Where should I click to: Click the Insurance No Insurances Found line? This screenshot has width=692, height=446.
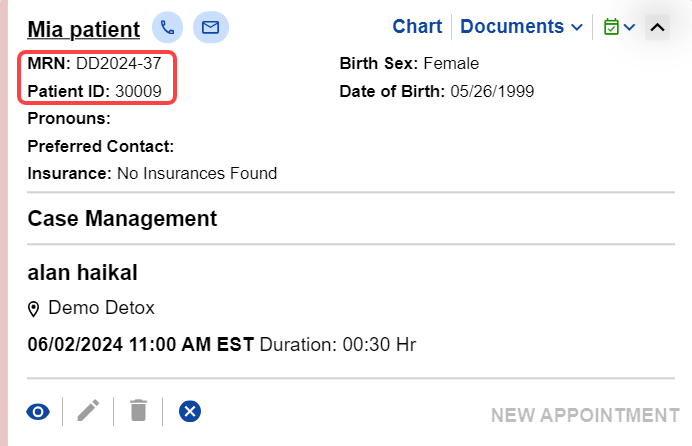(x=152, y=173)
